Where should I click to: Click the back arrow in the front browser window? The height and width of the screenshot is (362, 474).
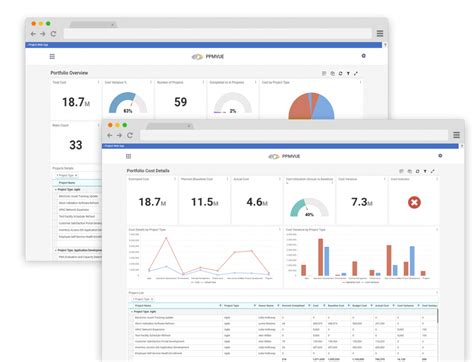pyautogui.click(x=110, y=135)
